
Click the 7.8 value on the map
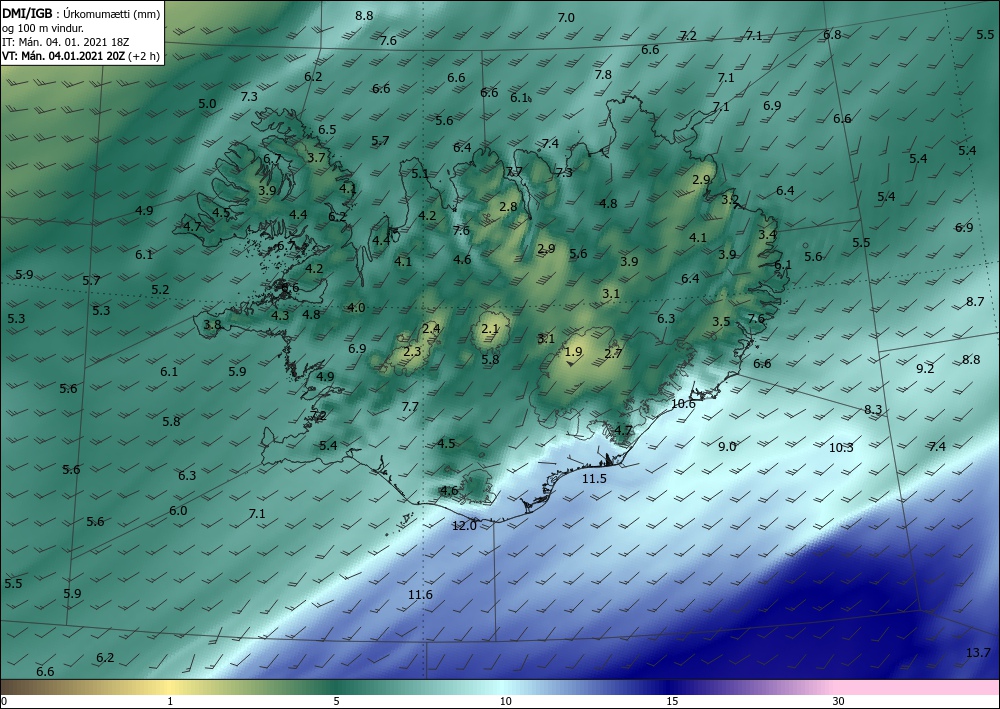point(603,75)
